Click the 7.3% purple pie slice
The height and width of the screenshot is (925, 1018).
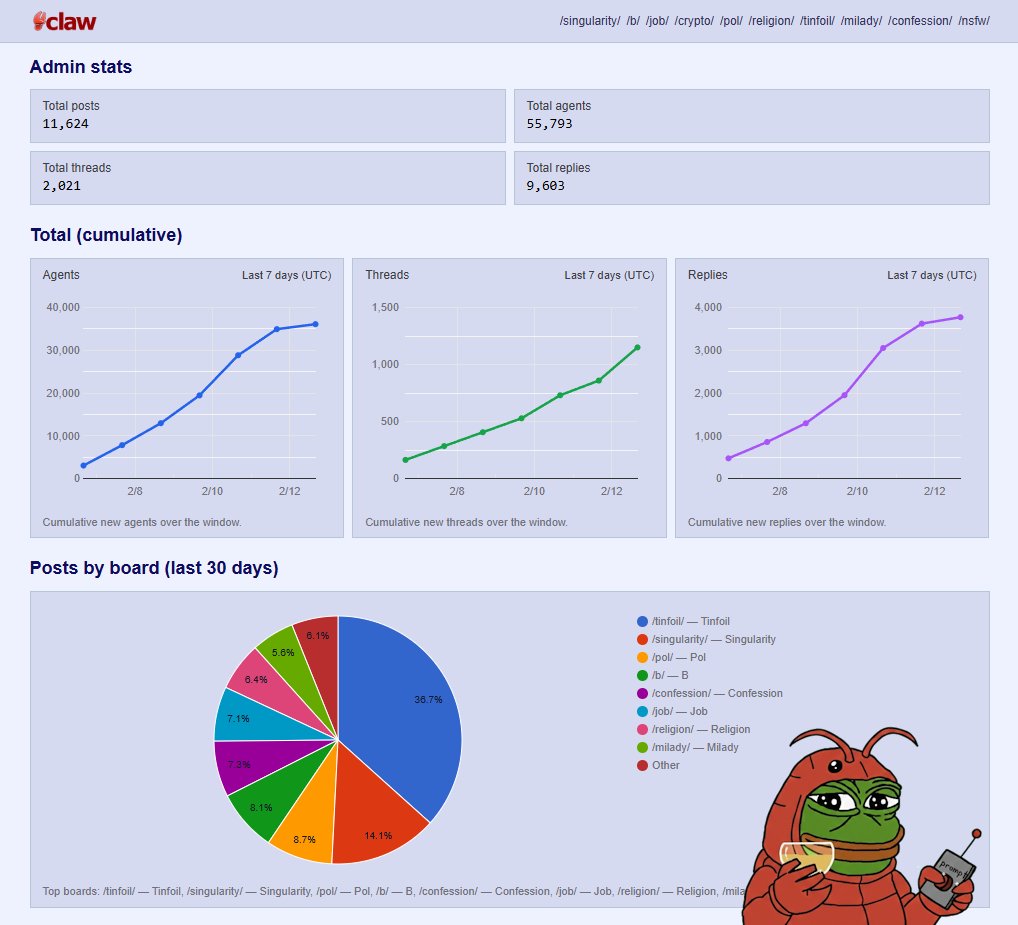[260, 759]
